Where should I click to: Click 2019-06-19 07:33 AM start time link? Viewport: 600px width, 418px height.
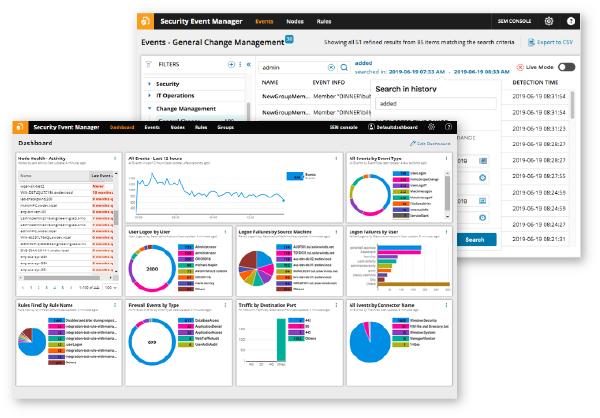tap(417, 72)
